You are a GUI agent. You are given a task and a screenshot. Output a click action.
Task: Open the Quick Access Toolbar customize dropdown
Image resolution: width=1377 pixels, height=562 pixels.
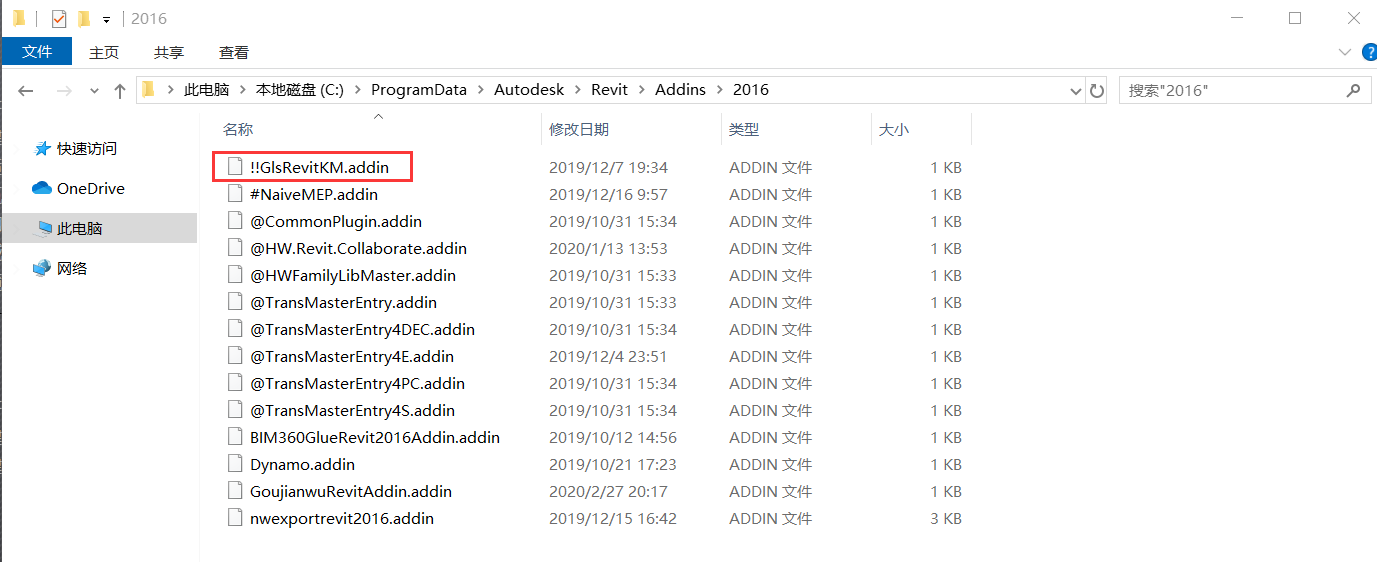(106, 19)
